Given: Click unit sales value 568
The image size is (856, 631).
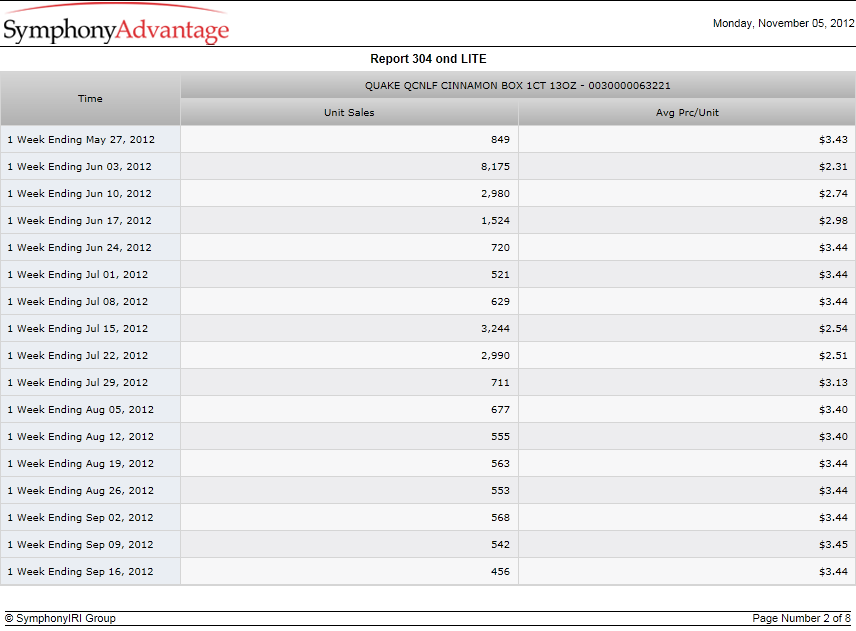Looking at the screenshot, I should [x=500, y=517].
